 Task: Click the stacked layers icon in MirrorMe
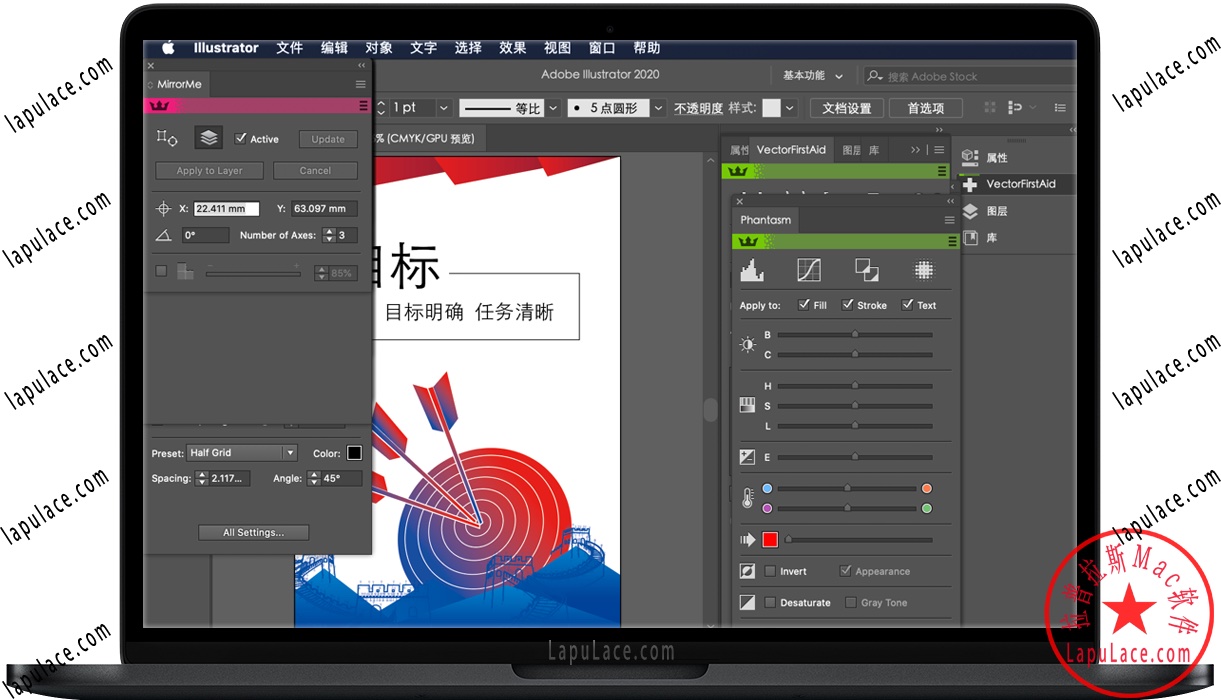(208, 138)
